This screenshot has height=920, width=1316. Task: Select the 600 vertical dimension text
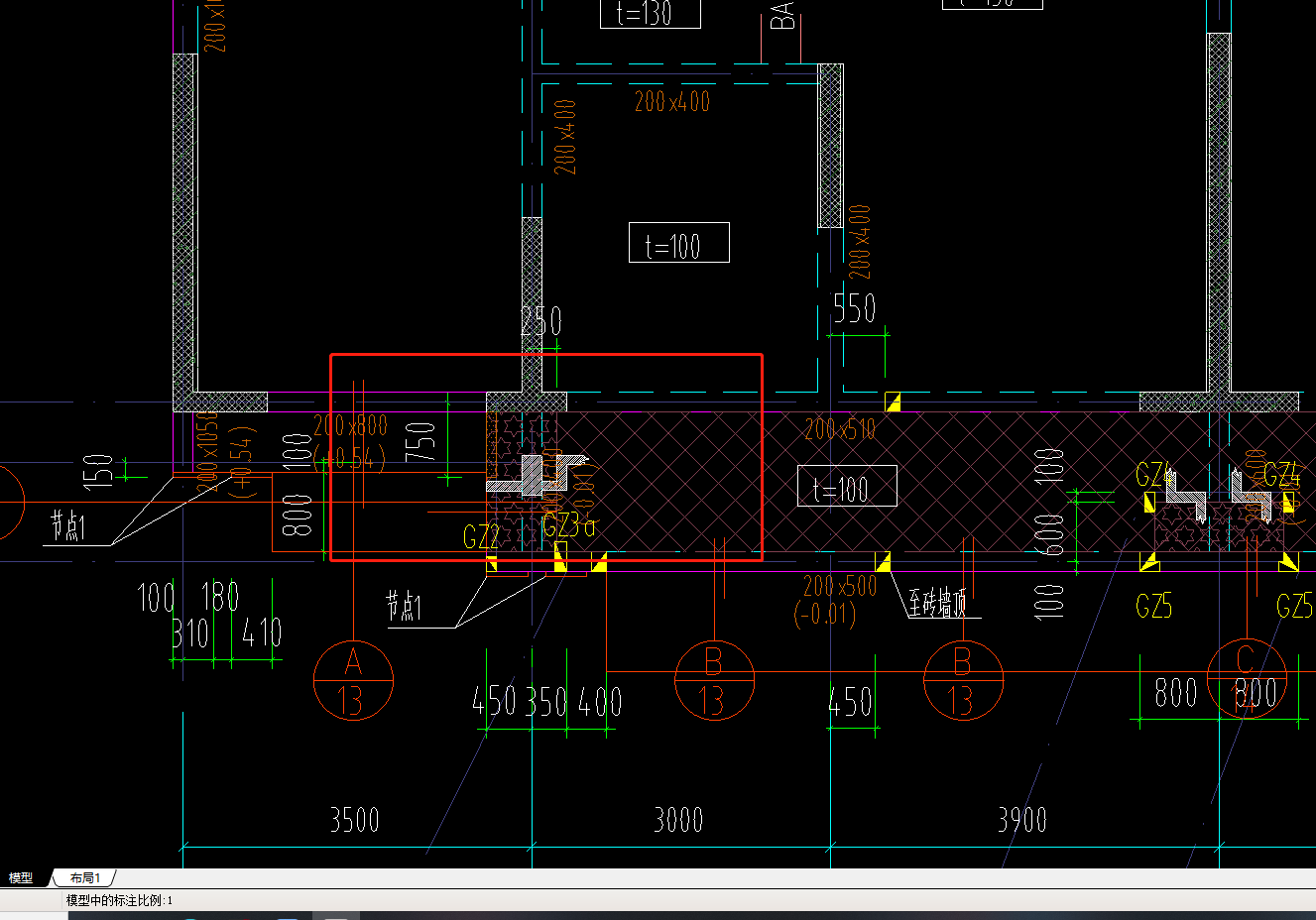[1049, 535]
